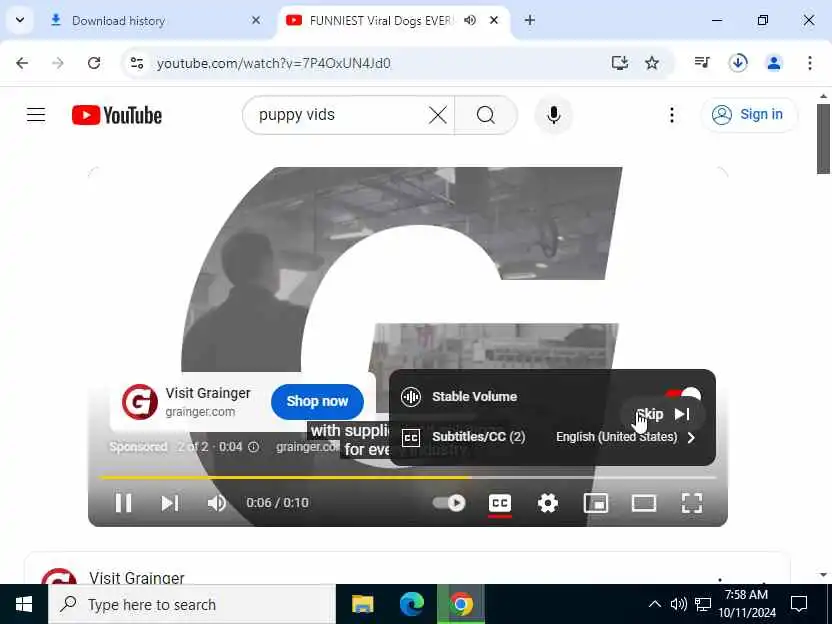The image size is (832, 624).
Task: Click the Chrome icon on the taskbar
Action: click(x=461, y=604)
